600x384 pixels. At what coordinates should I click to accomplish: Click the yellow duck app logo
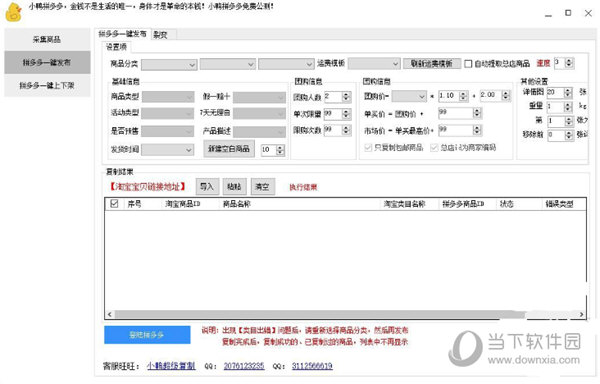pyautogui.click(x=14, y=12)
